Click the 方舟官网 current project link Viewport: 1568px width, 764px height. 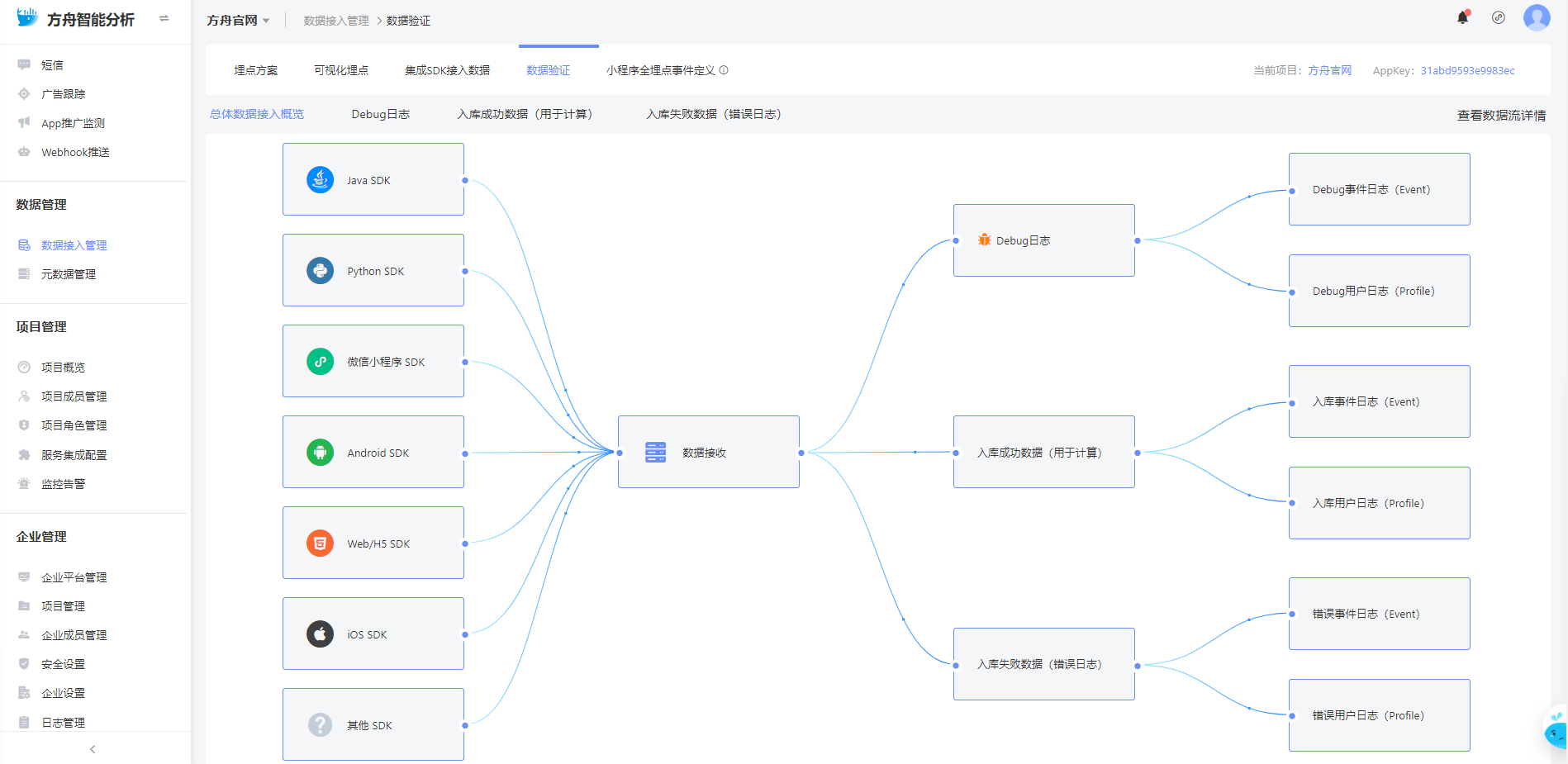tap(1330, 70)
